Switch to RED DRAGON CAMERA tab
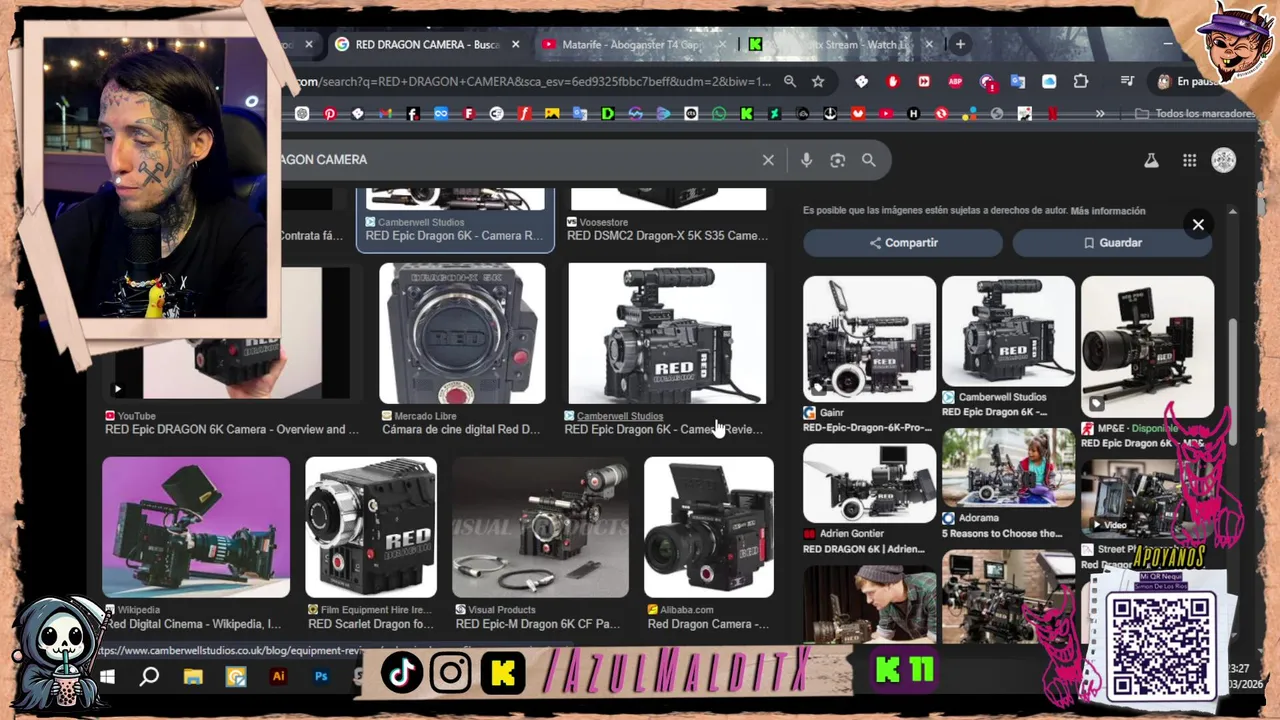Viewport: 1280px width, 720px height. [426, 45]
